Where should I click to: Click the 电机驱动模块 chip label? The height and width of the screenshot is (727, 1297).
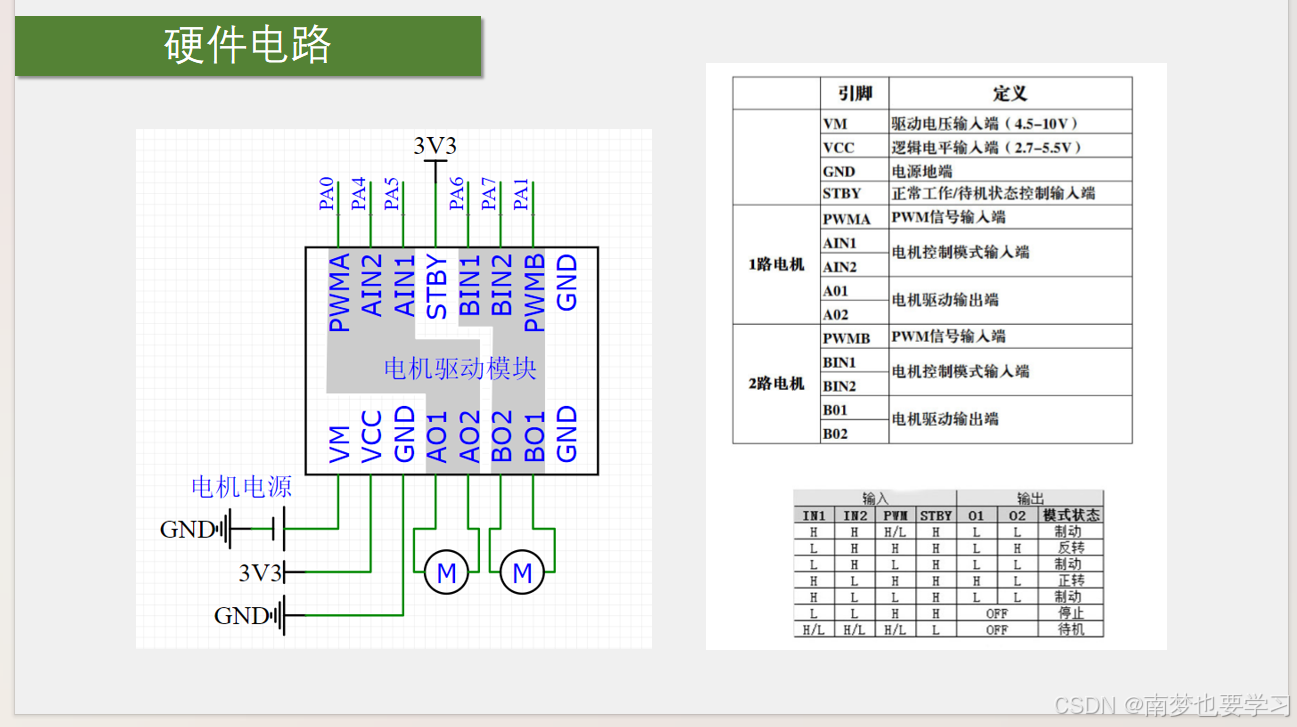tap(460, 368)
